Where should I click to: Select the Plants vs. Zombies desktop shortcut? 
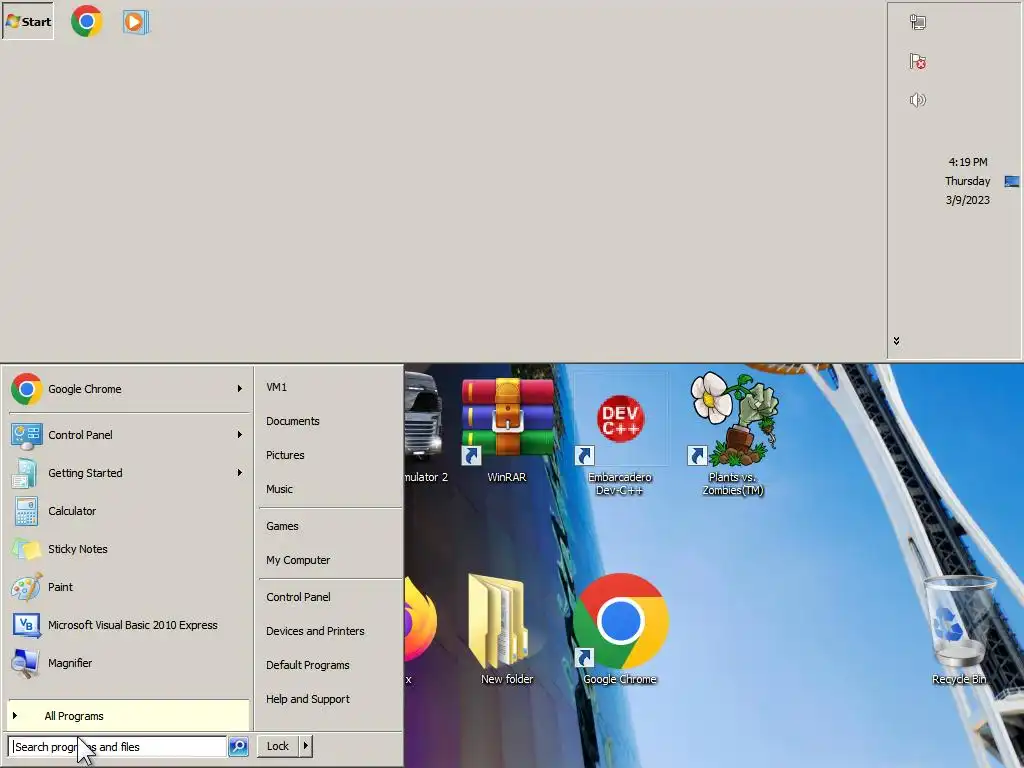click(733, 434)
